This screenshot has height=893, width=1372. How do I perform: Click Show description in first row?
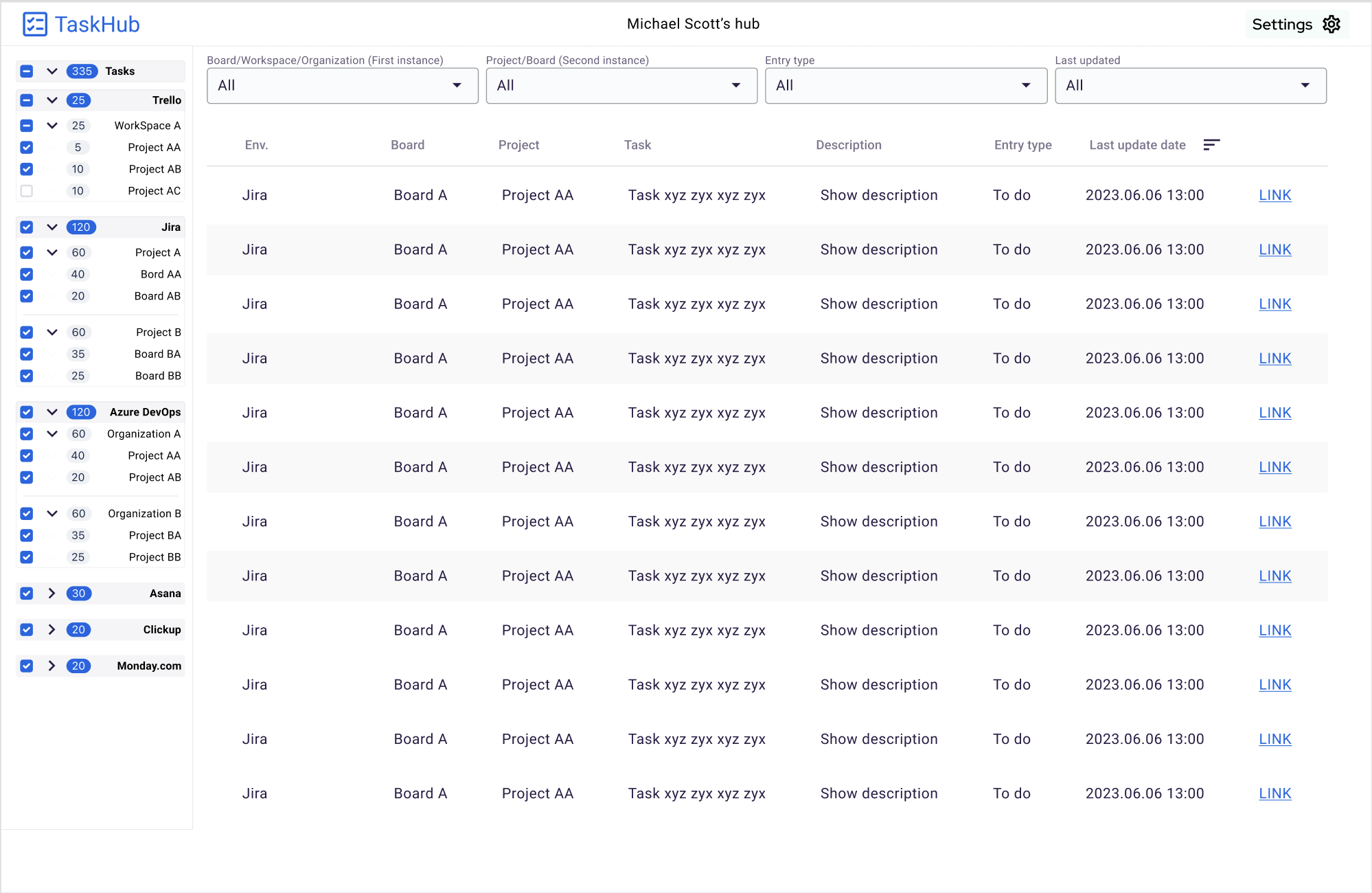click(878, 195)
